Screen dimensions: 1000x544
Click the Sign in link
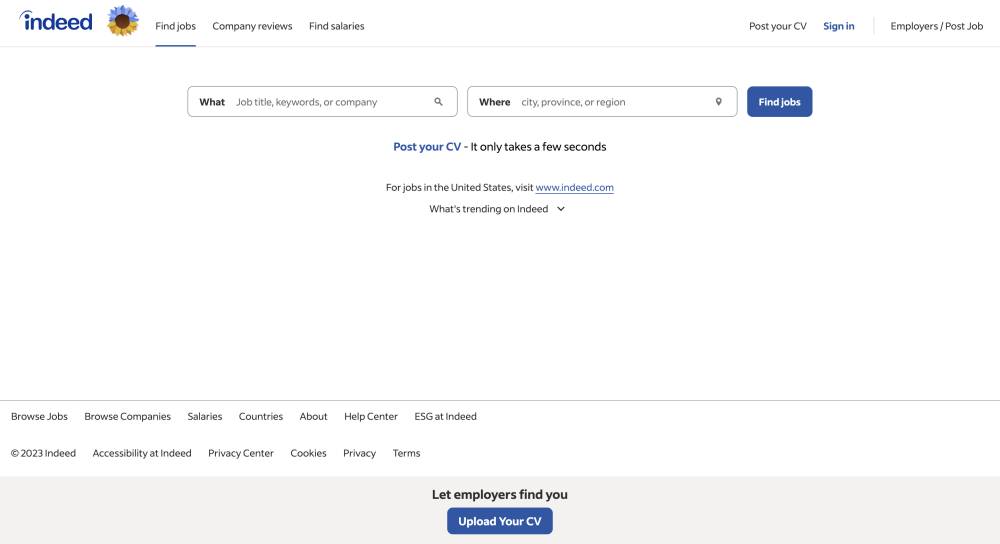pyautogui.click(x=838, y=26)
